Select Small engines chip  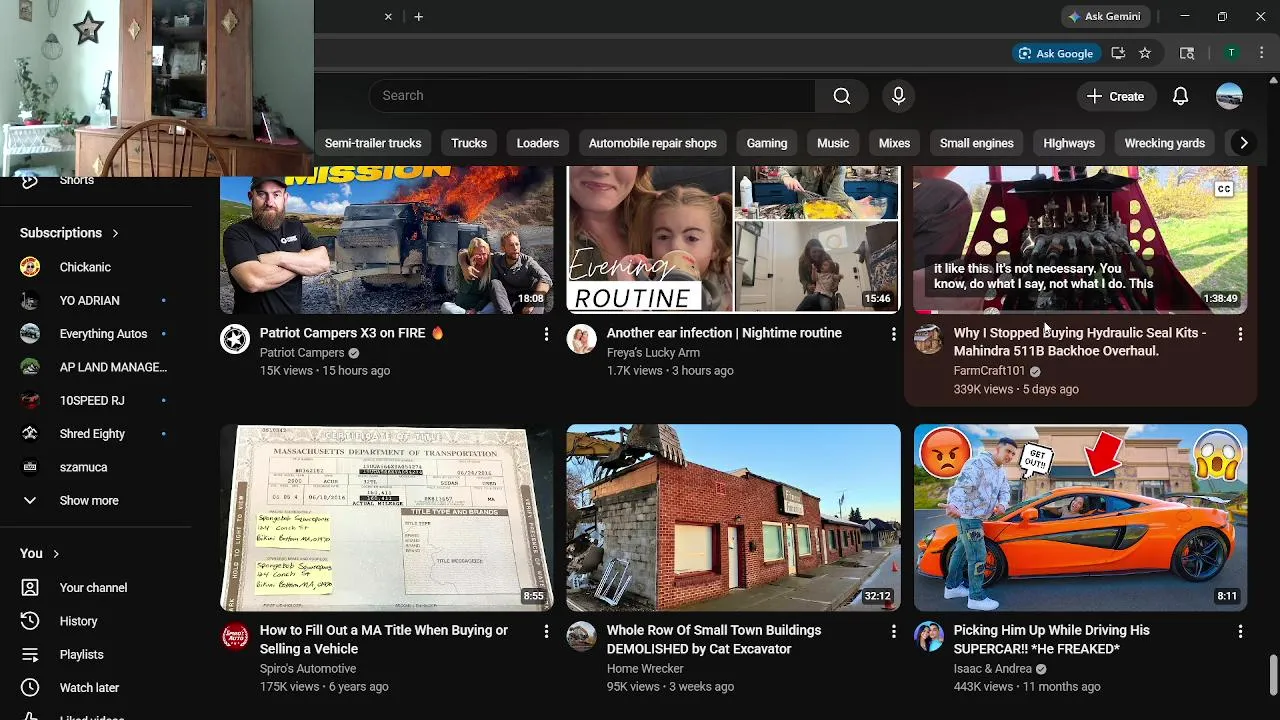pos(977,143)
